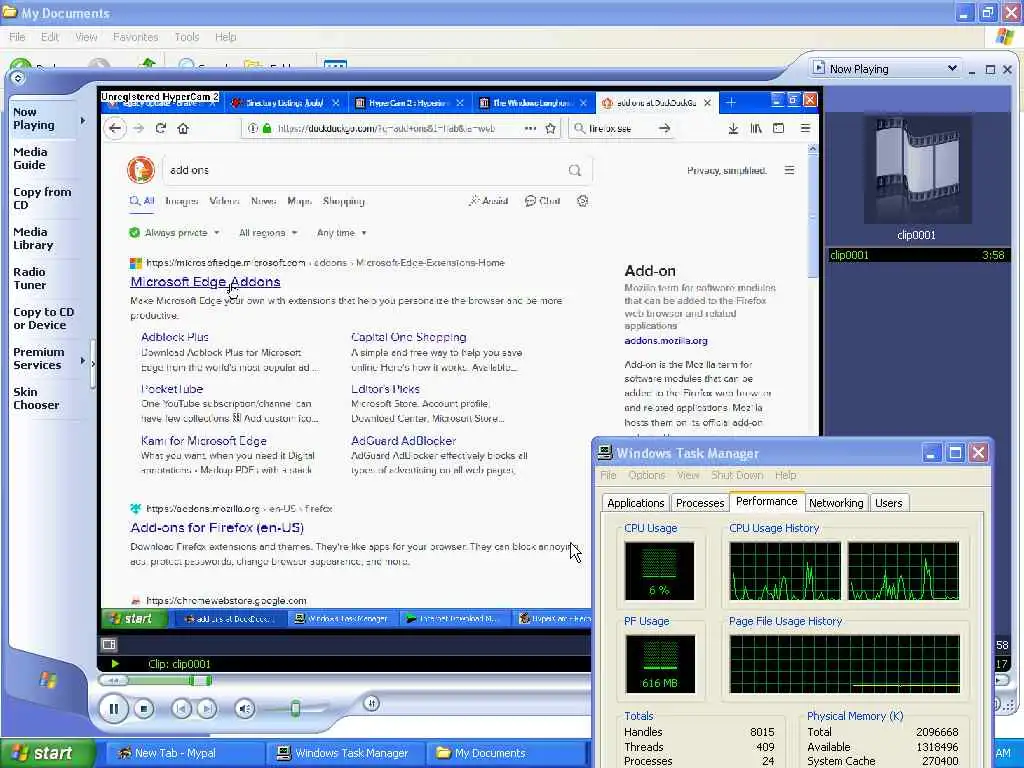Click the green play status icon
The image size is (1024, 768).
point(115,664)
